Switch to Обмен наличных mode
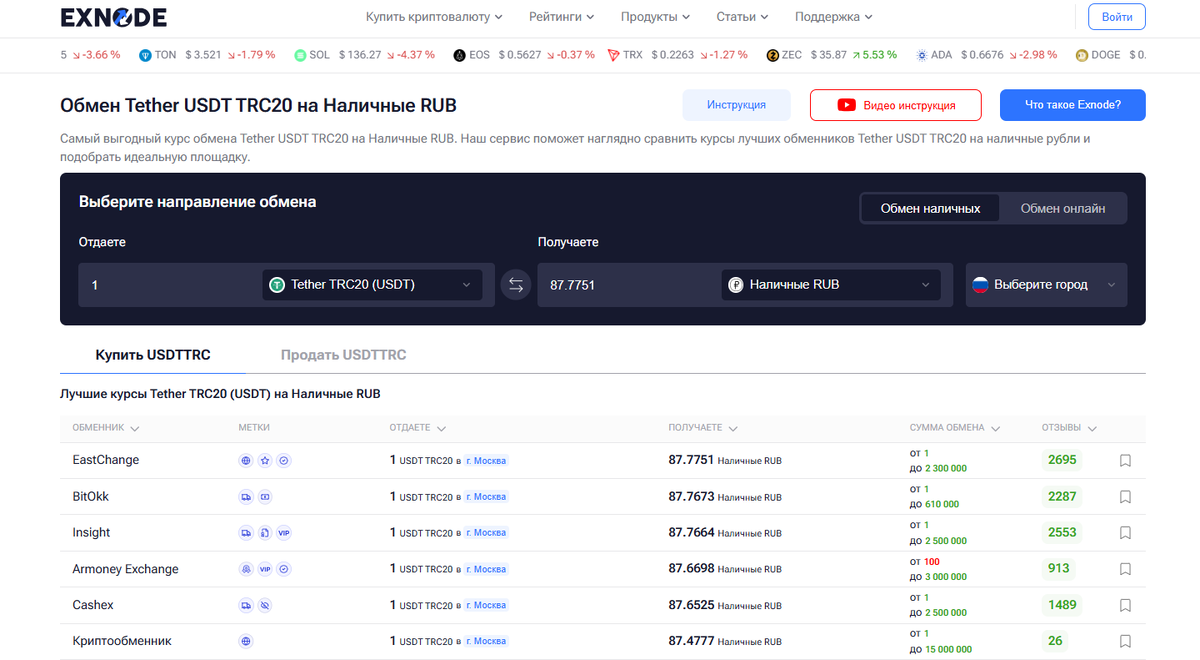The height and width of the screenshot is (660, 1200). (x=930, y=209)
